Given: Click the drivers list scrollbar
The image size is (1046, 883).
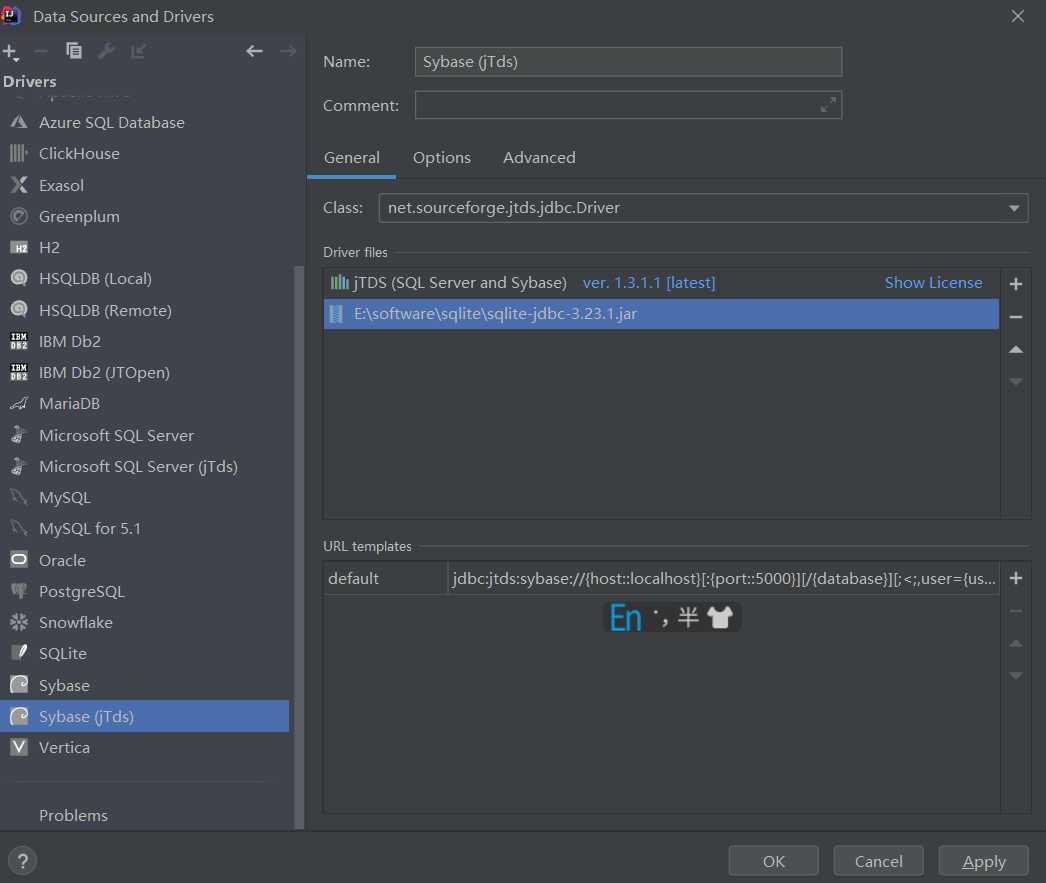Looking at the screenshot, I should 299,547.
